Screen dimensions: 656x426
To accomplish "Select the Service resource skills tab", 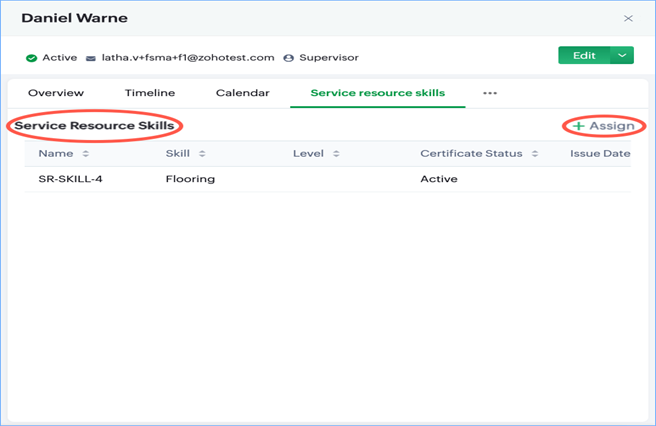I will pyautogui.click(x=377, y=93).
